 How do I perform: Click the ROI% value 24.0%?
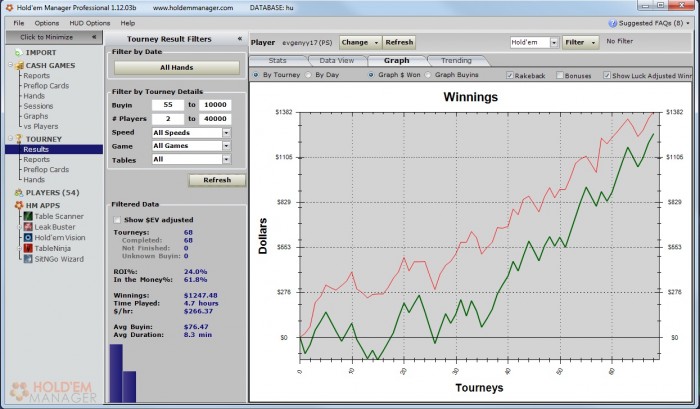coord(196,271)
